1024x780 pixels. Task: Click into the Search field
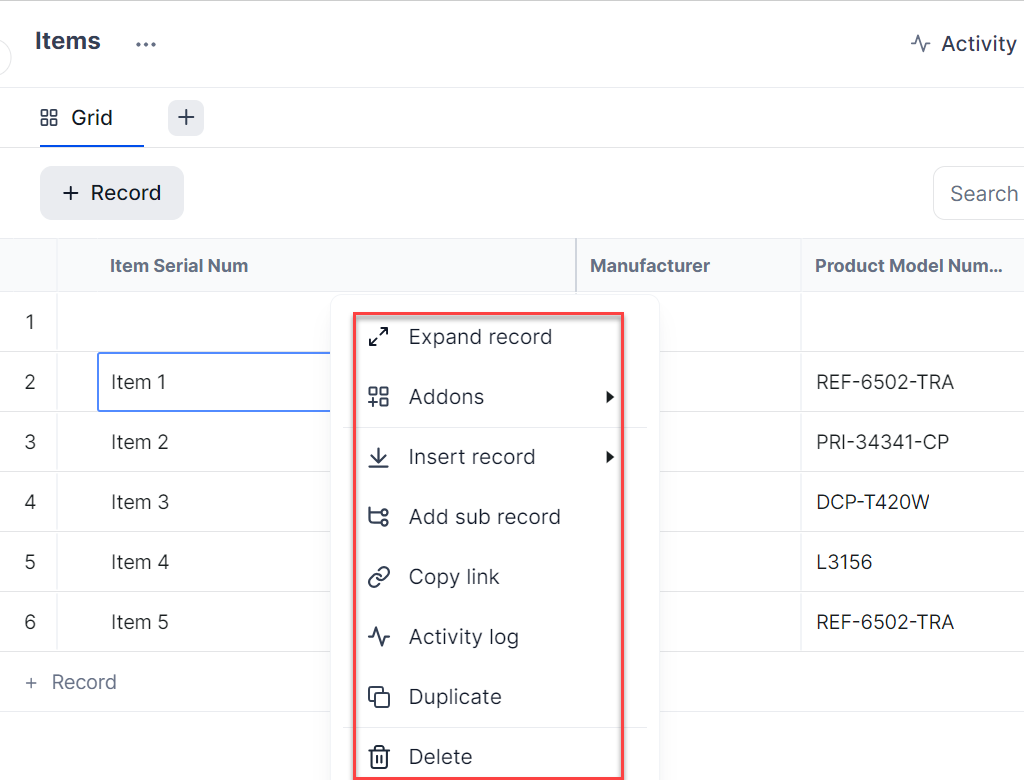point(982,194)
